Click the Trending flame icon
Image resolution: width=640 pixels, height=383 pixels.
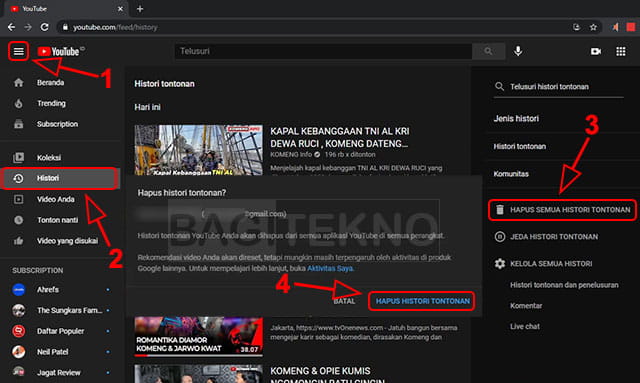point(18,103)
